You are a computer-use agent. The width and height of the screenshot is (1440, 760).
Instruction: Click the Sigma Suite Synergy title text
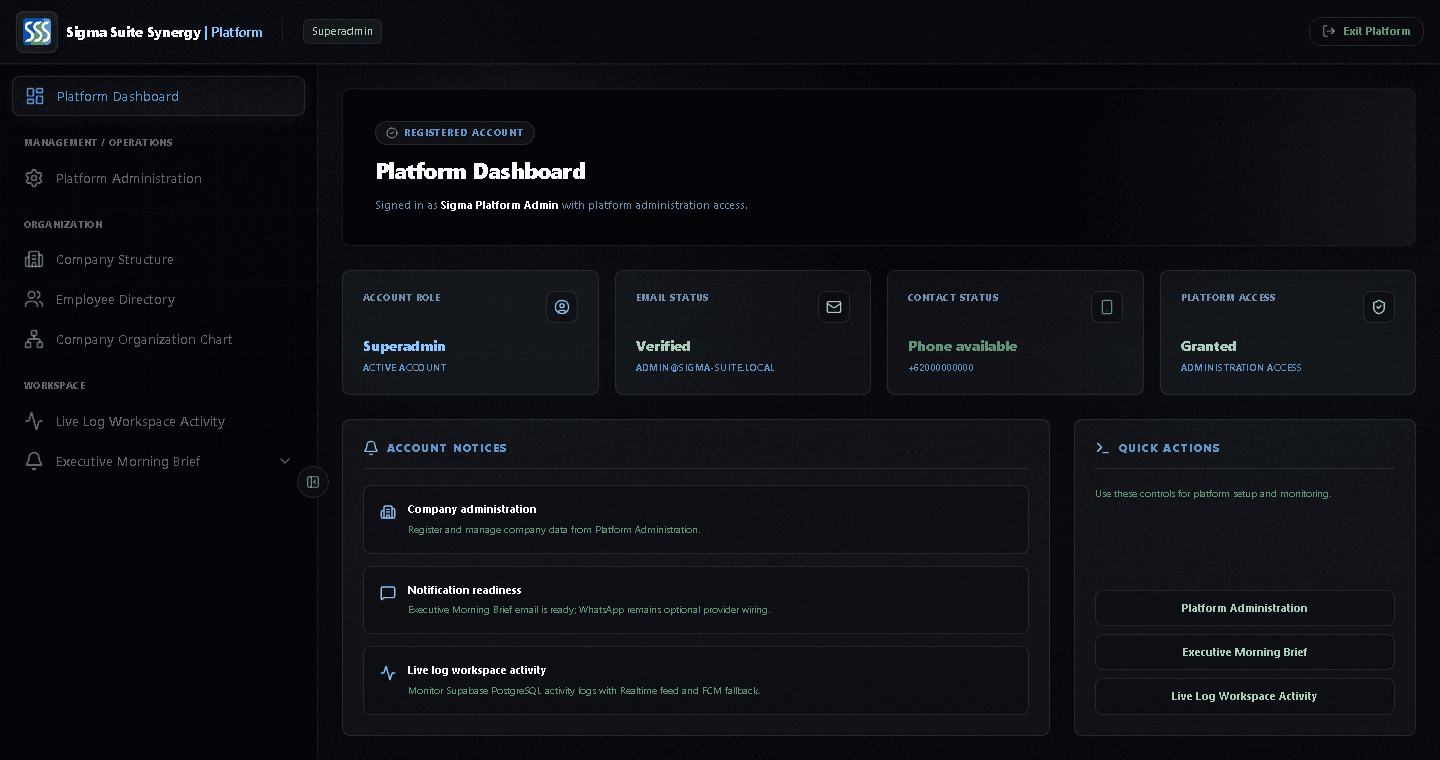133,32
